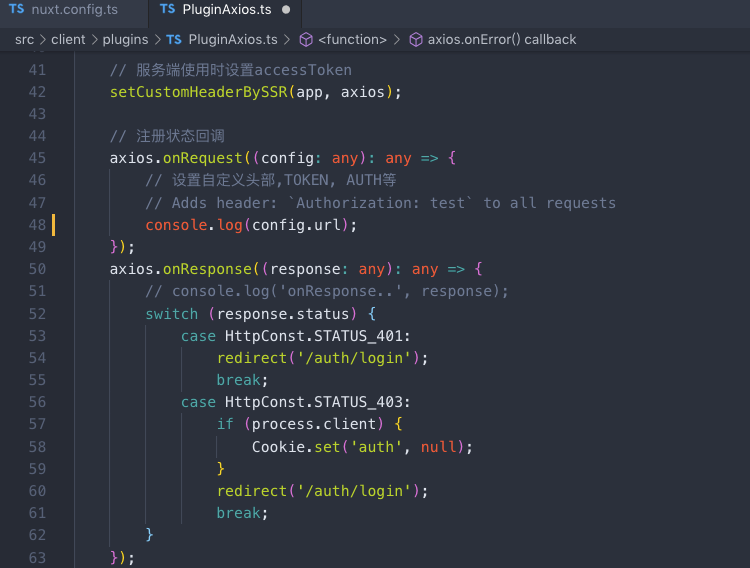Click commented console.log on line 51
The width and height of the screenshot is (750, 568).
[327, 291]
